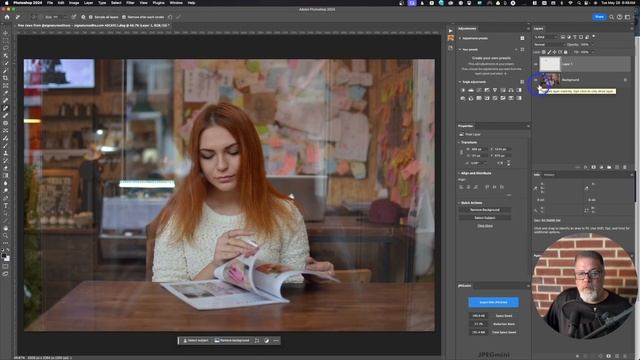Open the collapsed Actions play icon panel

pyautogui.click(x=451, y=30)
